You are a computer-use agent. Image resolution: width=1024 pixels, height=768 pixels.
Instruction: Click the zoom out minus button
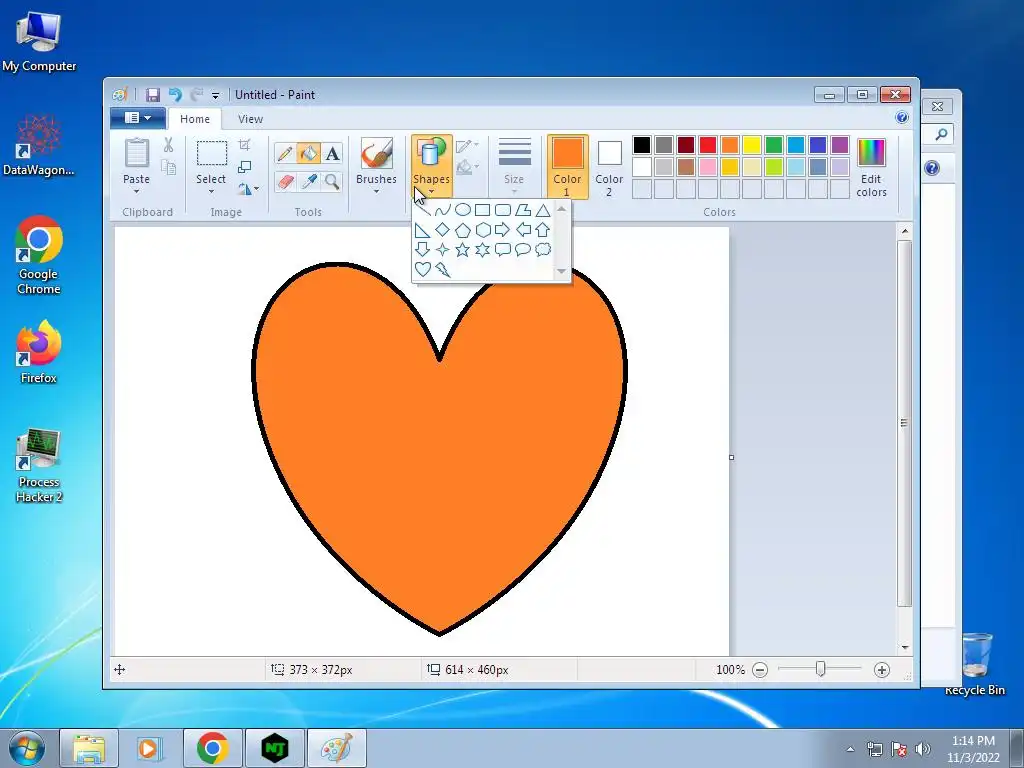(760, 669)
